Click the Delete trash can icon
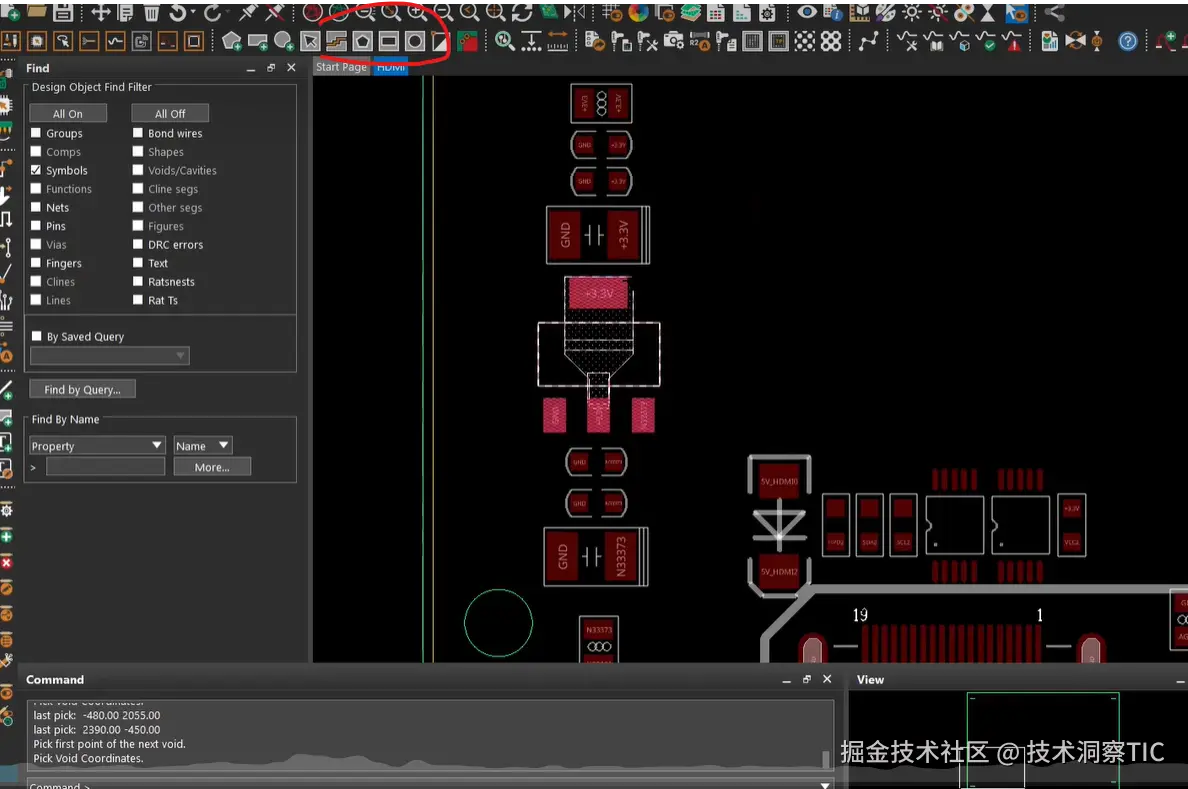The image size is (1188, 789). (x=152, y=11)
